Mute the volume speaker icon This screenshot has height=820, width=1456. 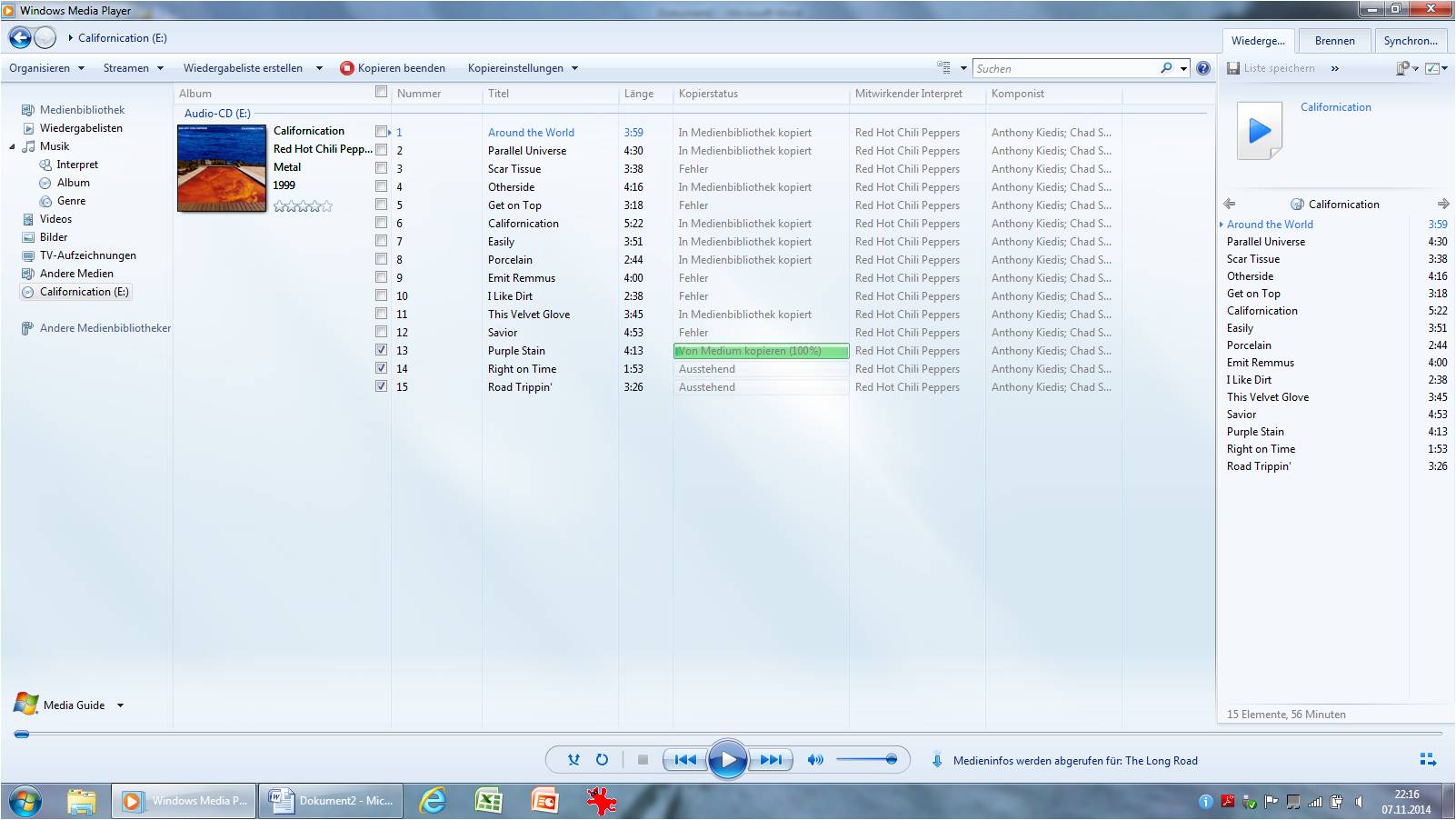[815, 760]
